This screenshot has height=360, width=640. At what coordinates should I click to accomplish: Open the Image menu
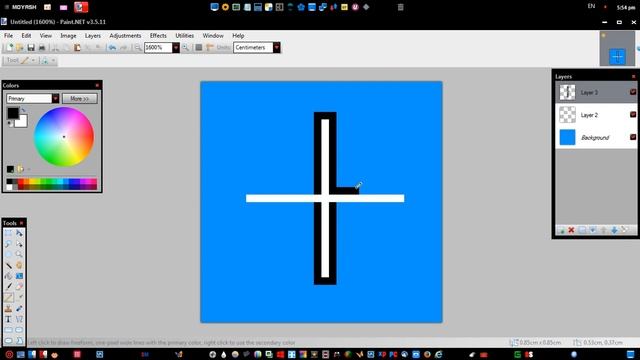tap(68, 36)
